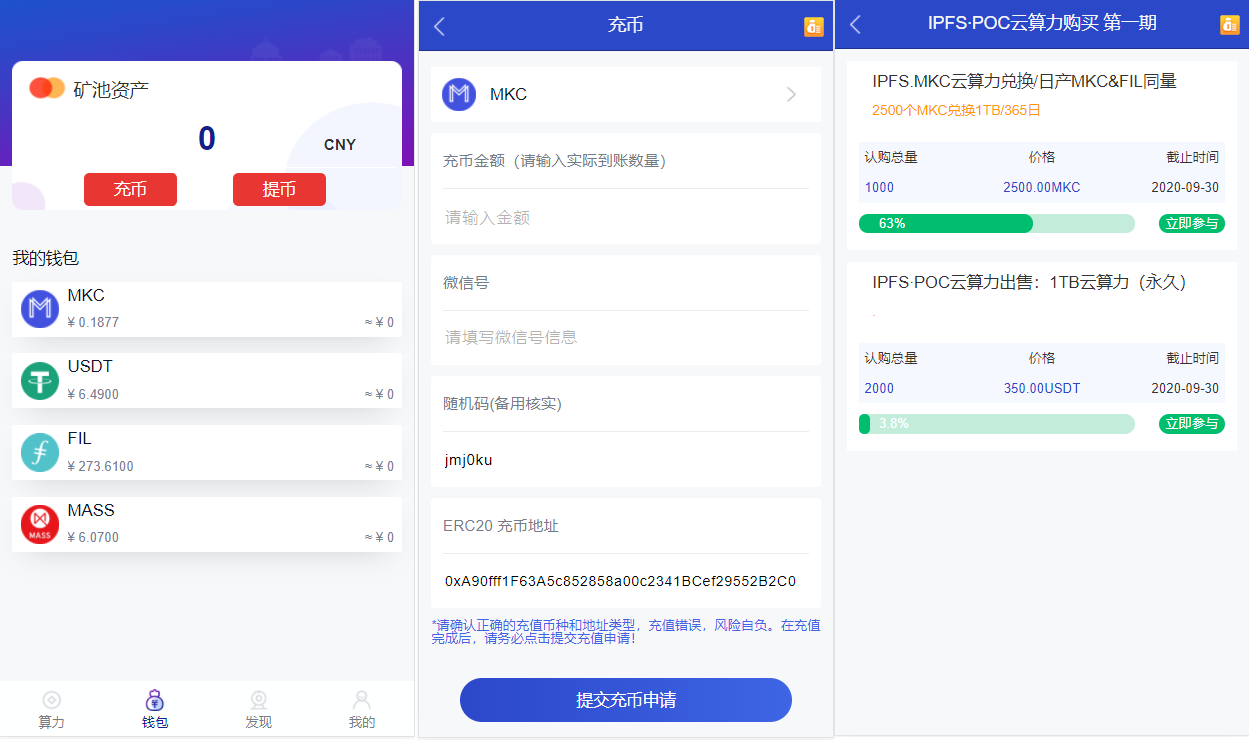Click the 63% progress bar
The width and height of the screenshot is (1251, 740).
pyautogui.click(x=997, y=224)
